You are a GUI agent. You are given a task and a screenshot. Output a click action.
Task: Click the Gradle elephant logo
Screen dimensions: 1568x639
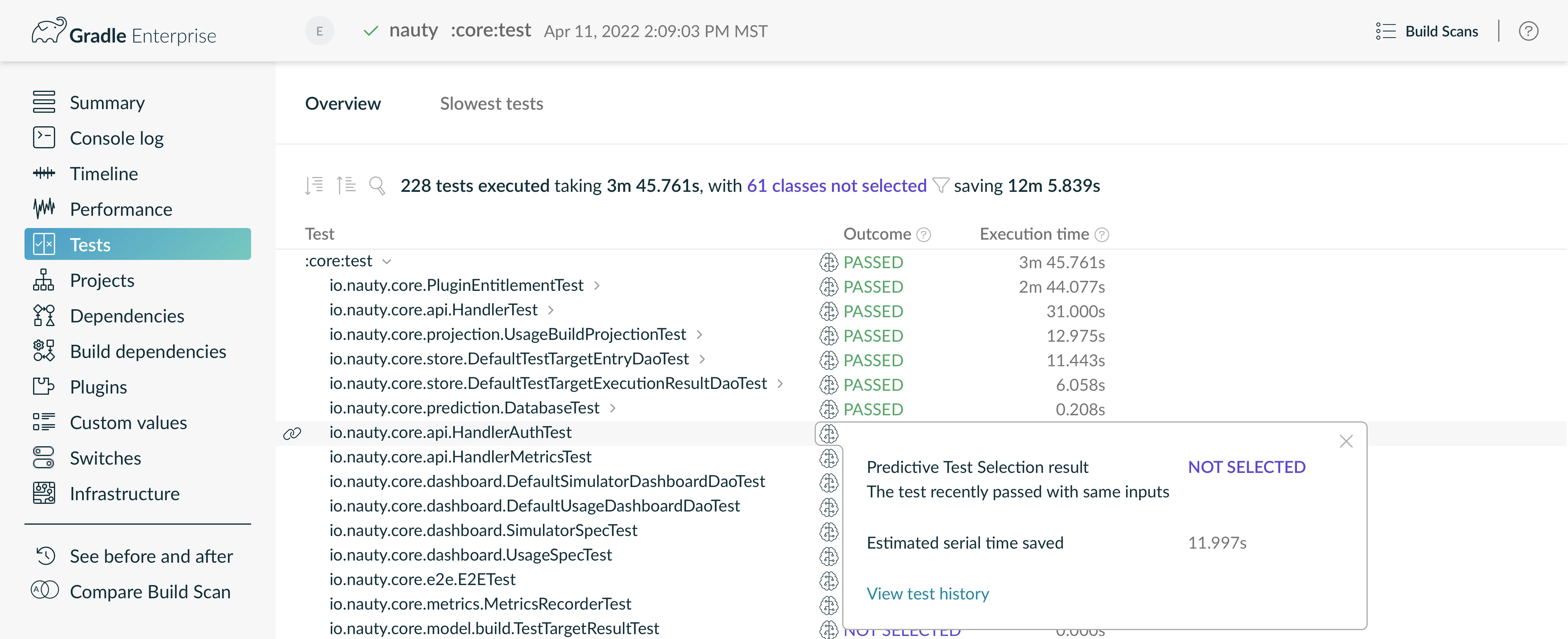49,30
